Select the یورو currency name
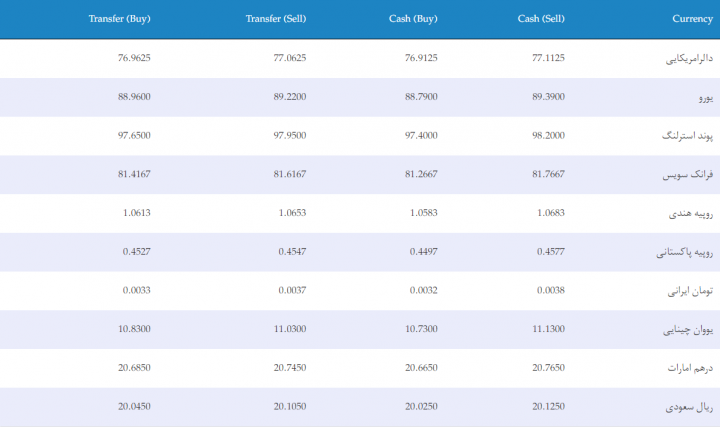 click(x=706, y=97)
